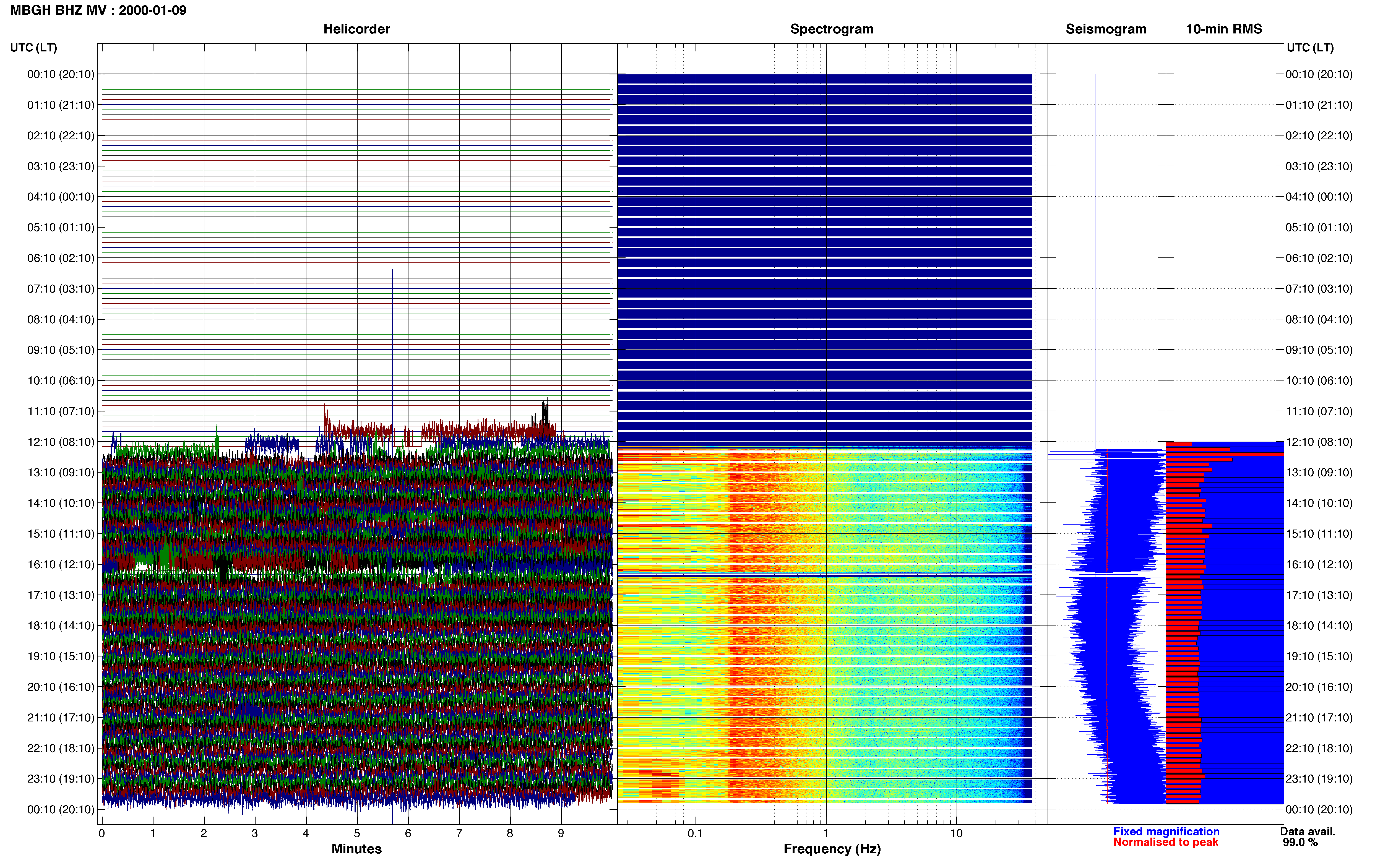Click the 9 tick on the Minutes axis
1388x868 pixels.
click(x=561, y=833)
